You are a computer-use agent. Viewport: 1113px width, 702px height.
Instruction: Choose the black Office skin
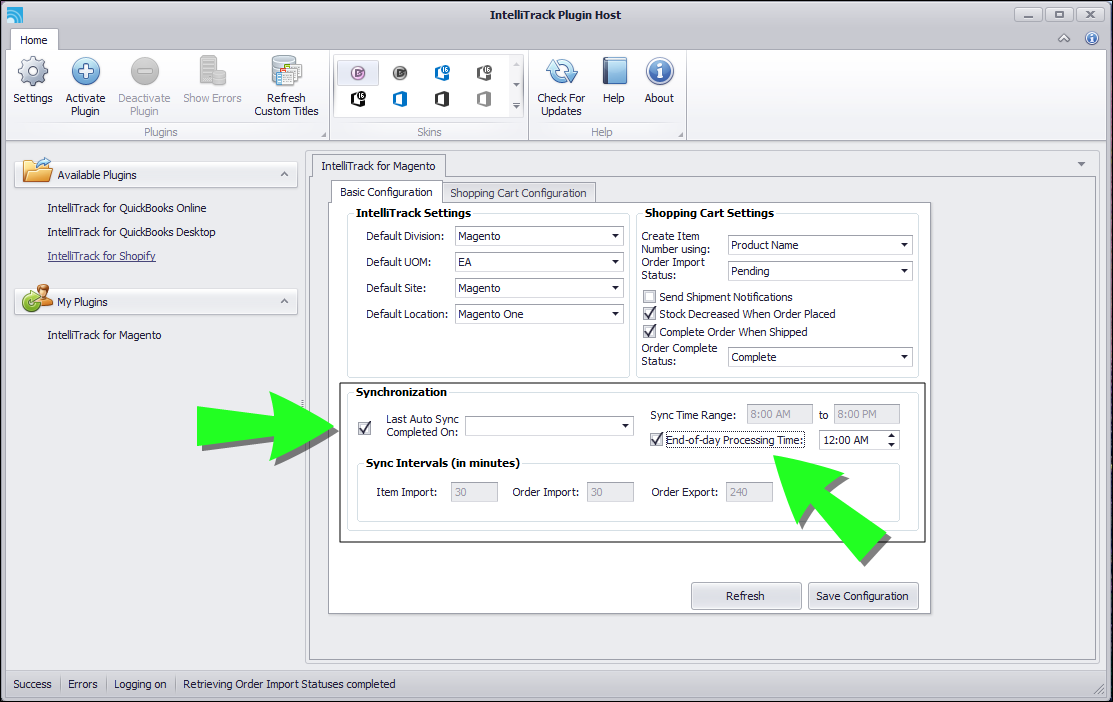[442, 99]
